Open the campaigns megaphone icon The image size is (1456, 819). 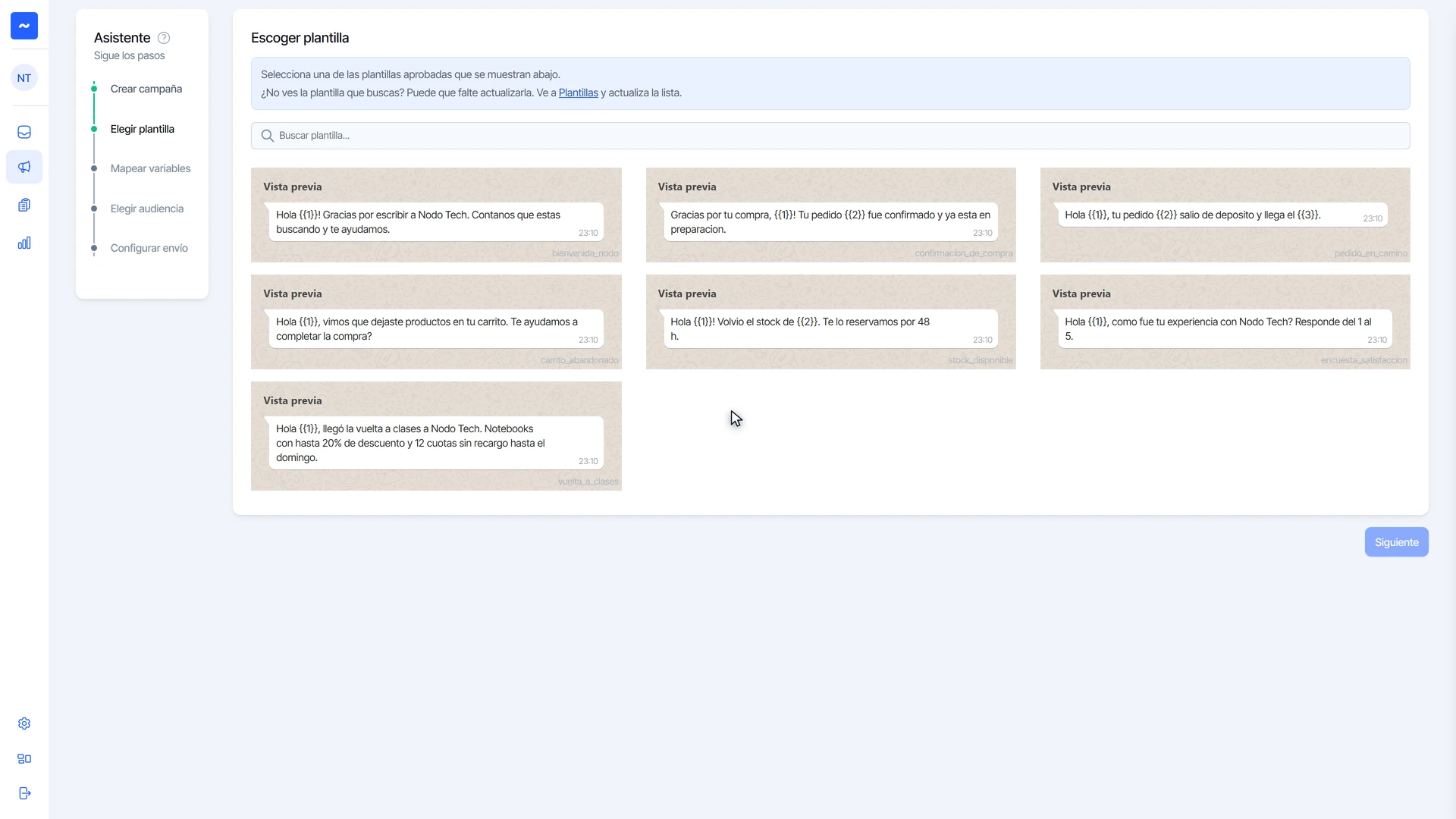click(24, 167)
